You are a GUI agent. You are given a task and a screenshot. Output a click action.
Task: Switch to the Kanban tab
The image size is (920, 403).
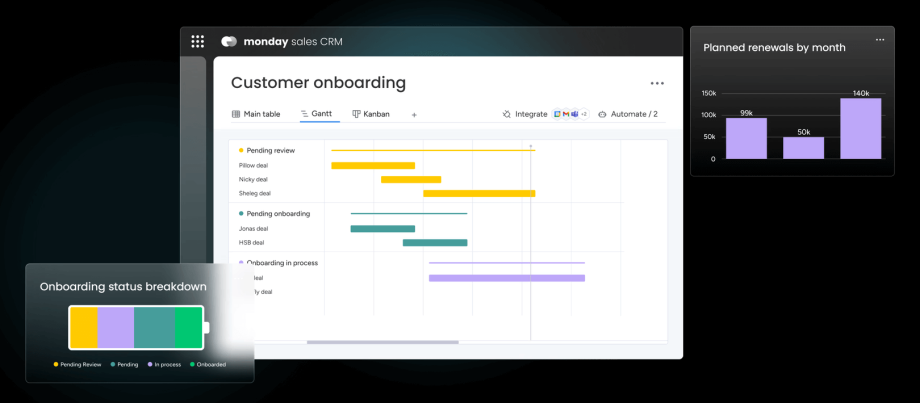[370, 114]
